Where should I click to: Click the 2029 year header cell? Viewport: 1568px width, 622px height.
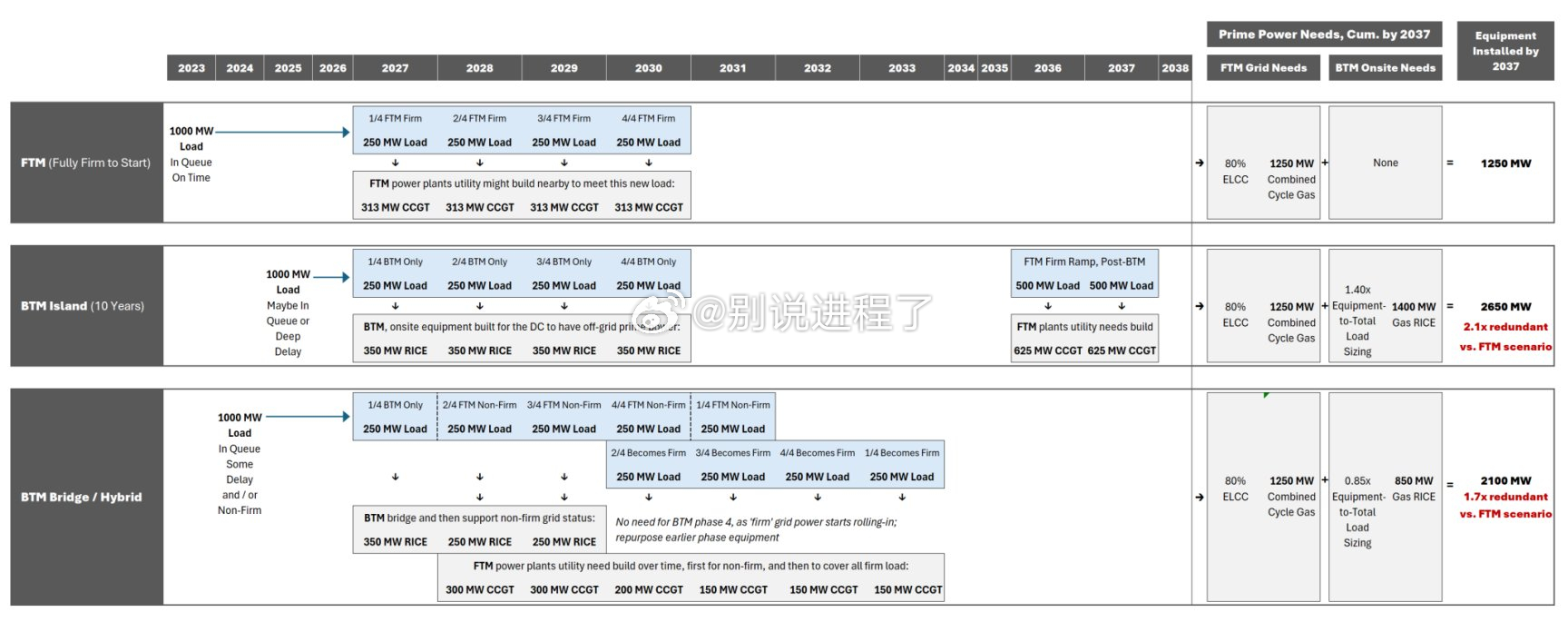pos(564,68)
